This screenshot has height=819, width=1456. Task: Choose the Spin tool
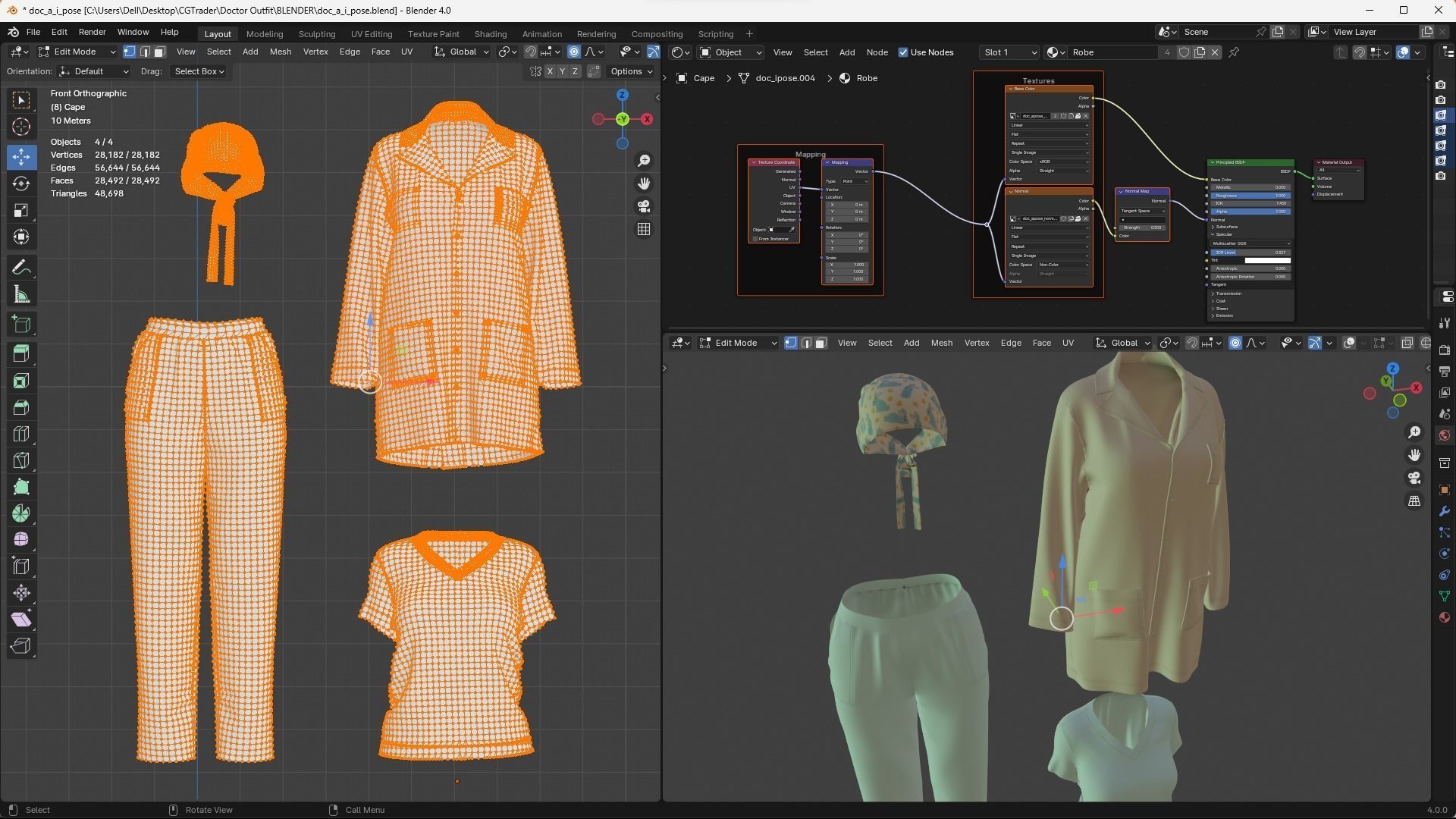(x=21, y=513)
